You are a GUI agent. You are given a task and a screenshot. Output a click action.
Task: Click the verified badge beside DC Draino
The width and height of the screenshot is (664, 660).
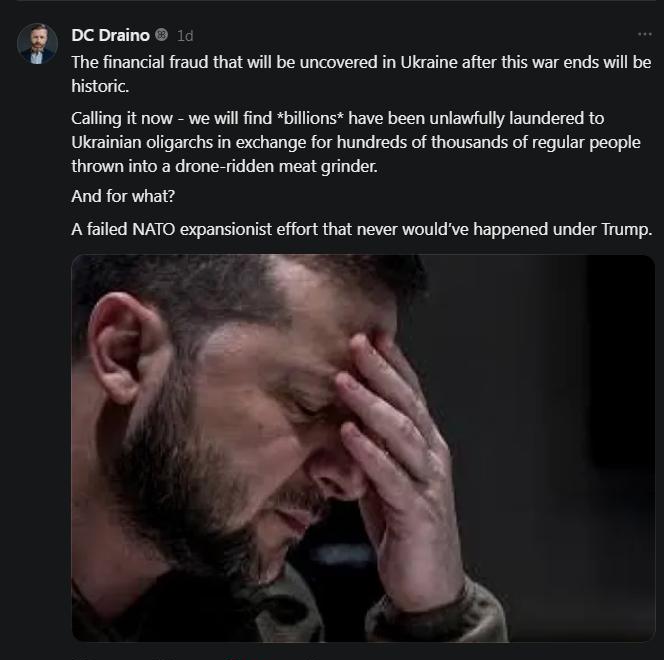click(161, 35)
